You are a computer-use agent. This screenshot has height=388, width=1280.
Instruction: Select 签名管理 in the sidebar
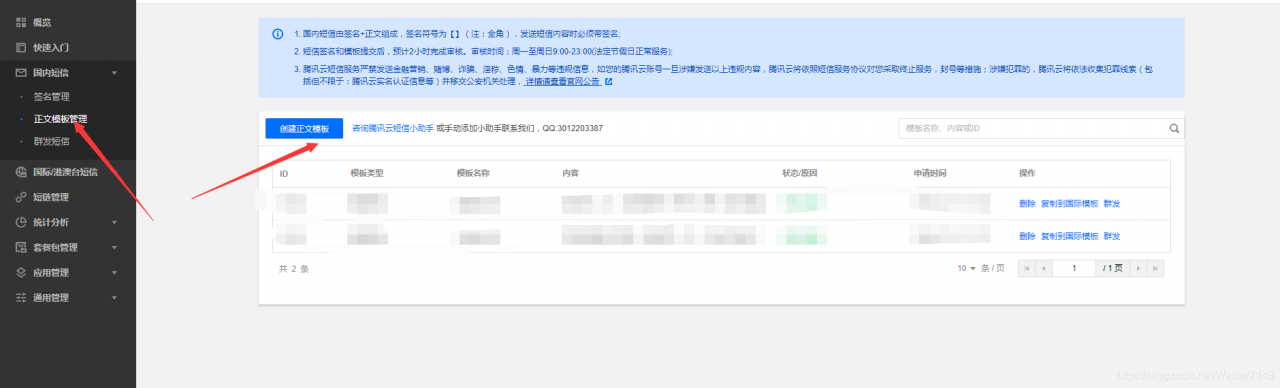pyautogui.click(x=51, y=97)
